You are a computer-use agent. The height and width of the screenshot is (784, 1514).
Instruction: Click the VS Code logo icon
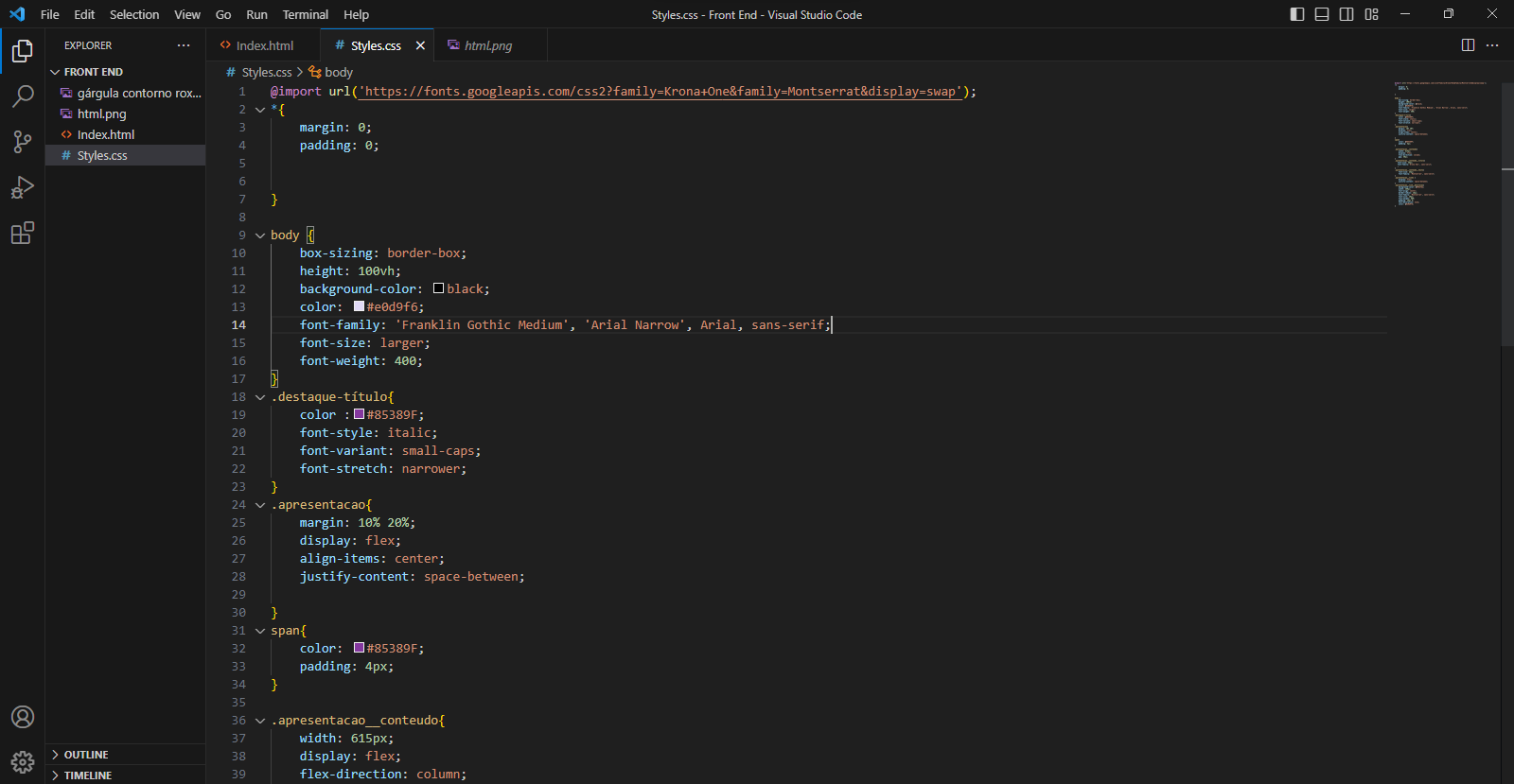(17, 14)
